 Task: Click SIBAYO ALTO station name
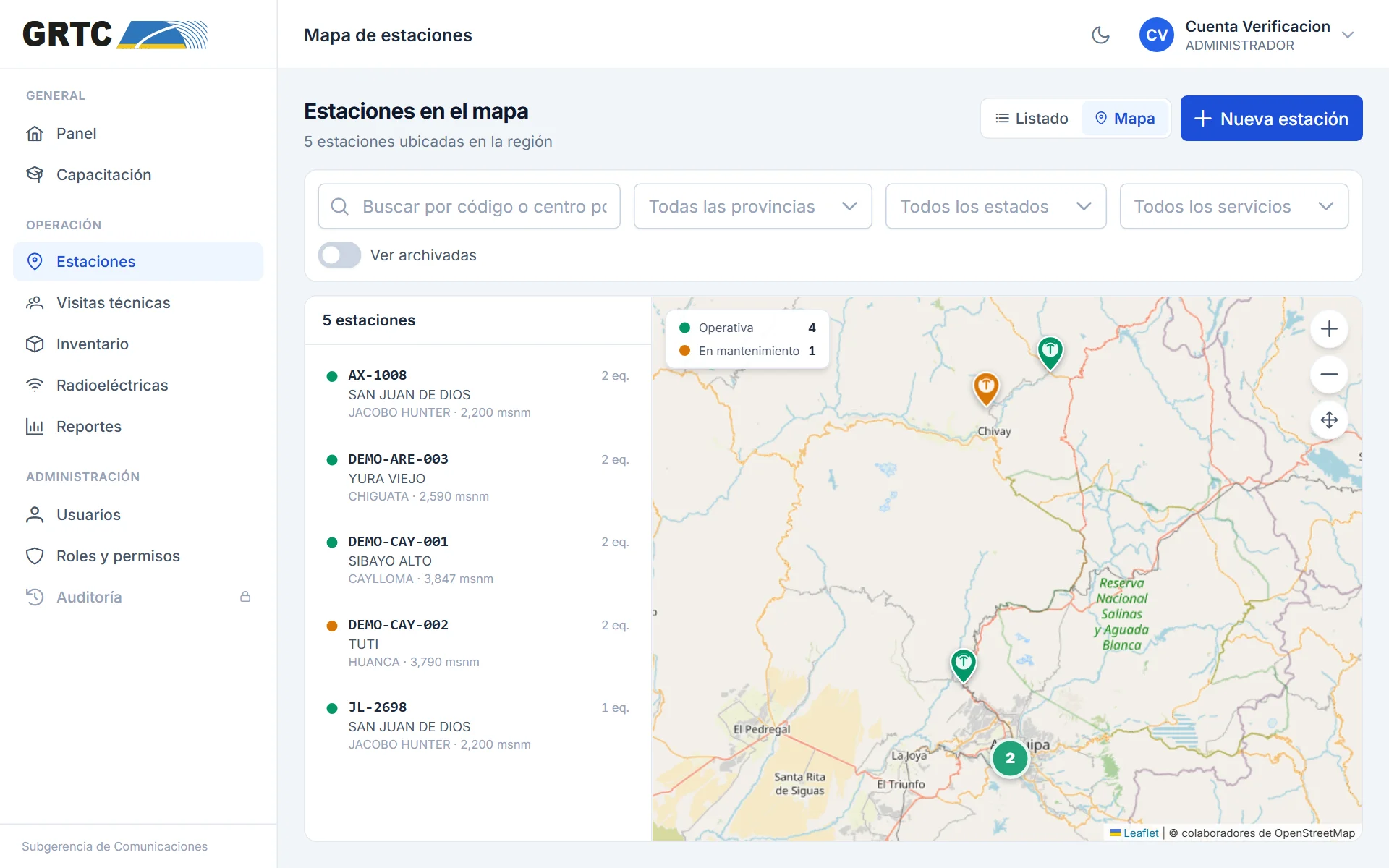390,561
